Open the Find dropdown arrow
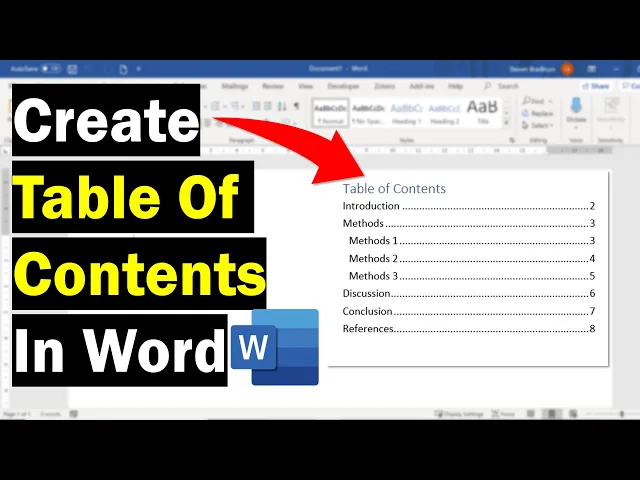The image size is (640, 480). 550,101
